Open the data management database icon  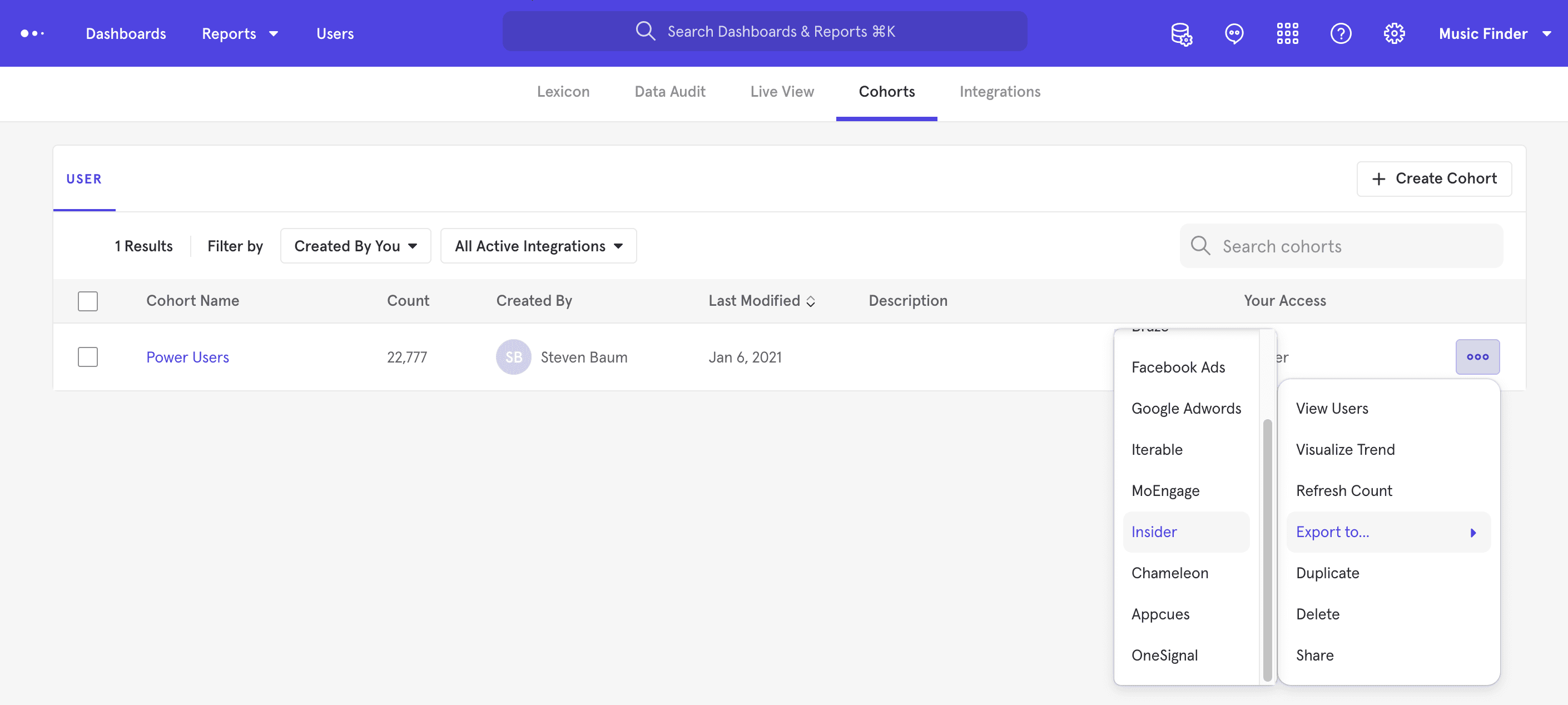(x=1181, y=33)
